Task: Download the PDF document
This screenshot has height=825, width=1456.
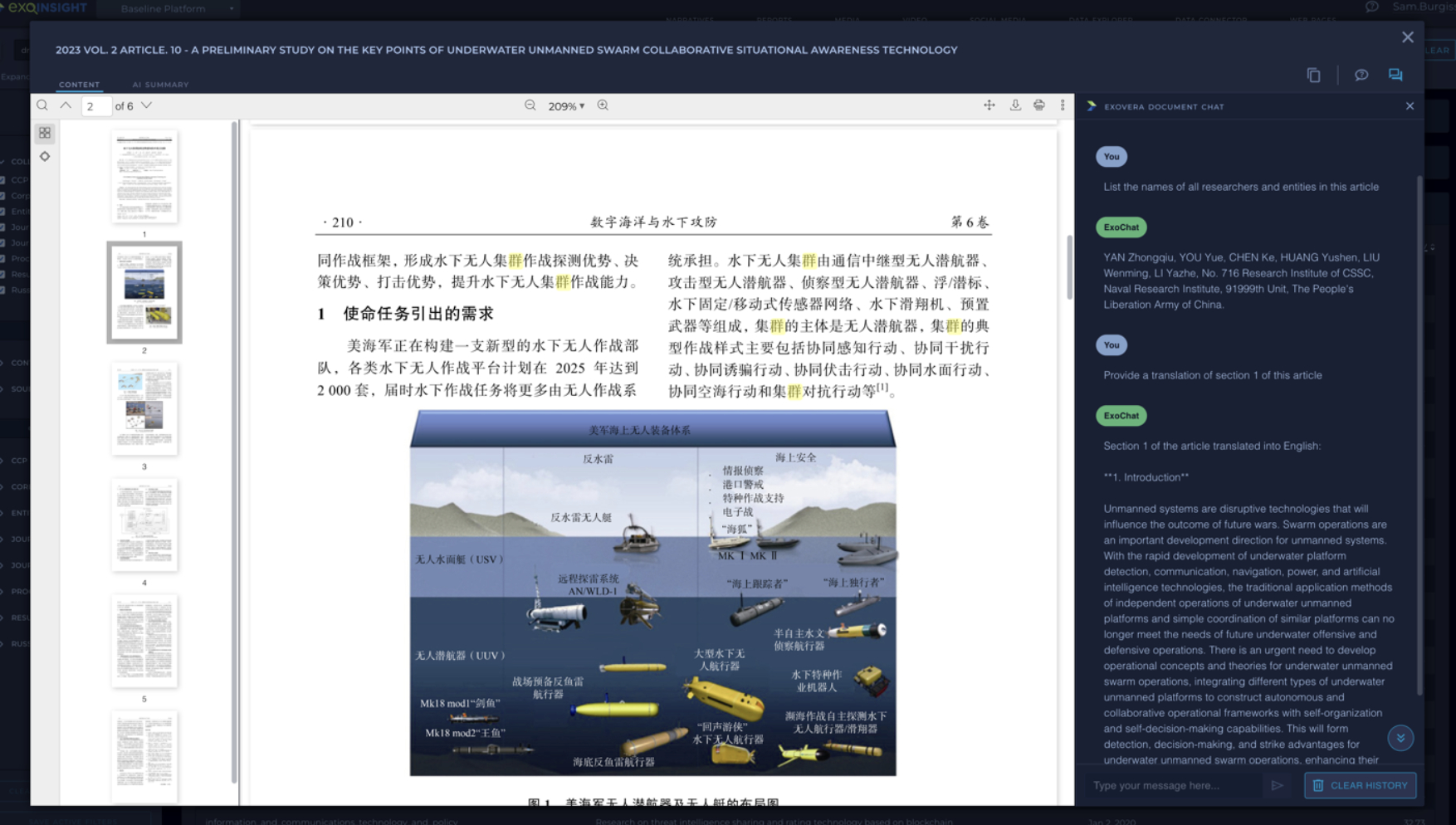Action: coord(1014,105)
